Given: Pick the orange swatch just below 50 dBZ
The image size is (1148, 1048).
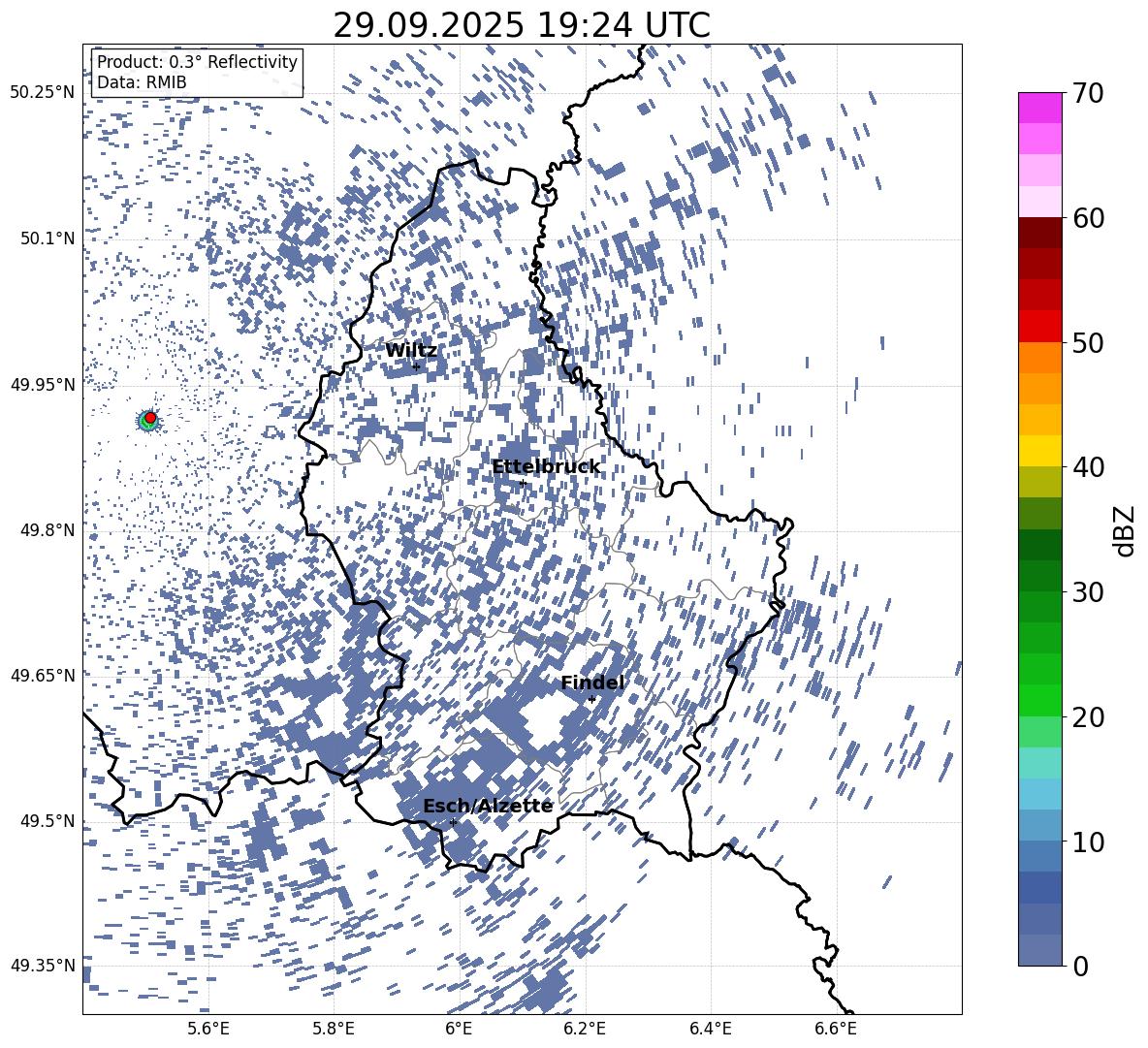Looking at the screenshot, I should [1039, 358].
